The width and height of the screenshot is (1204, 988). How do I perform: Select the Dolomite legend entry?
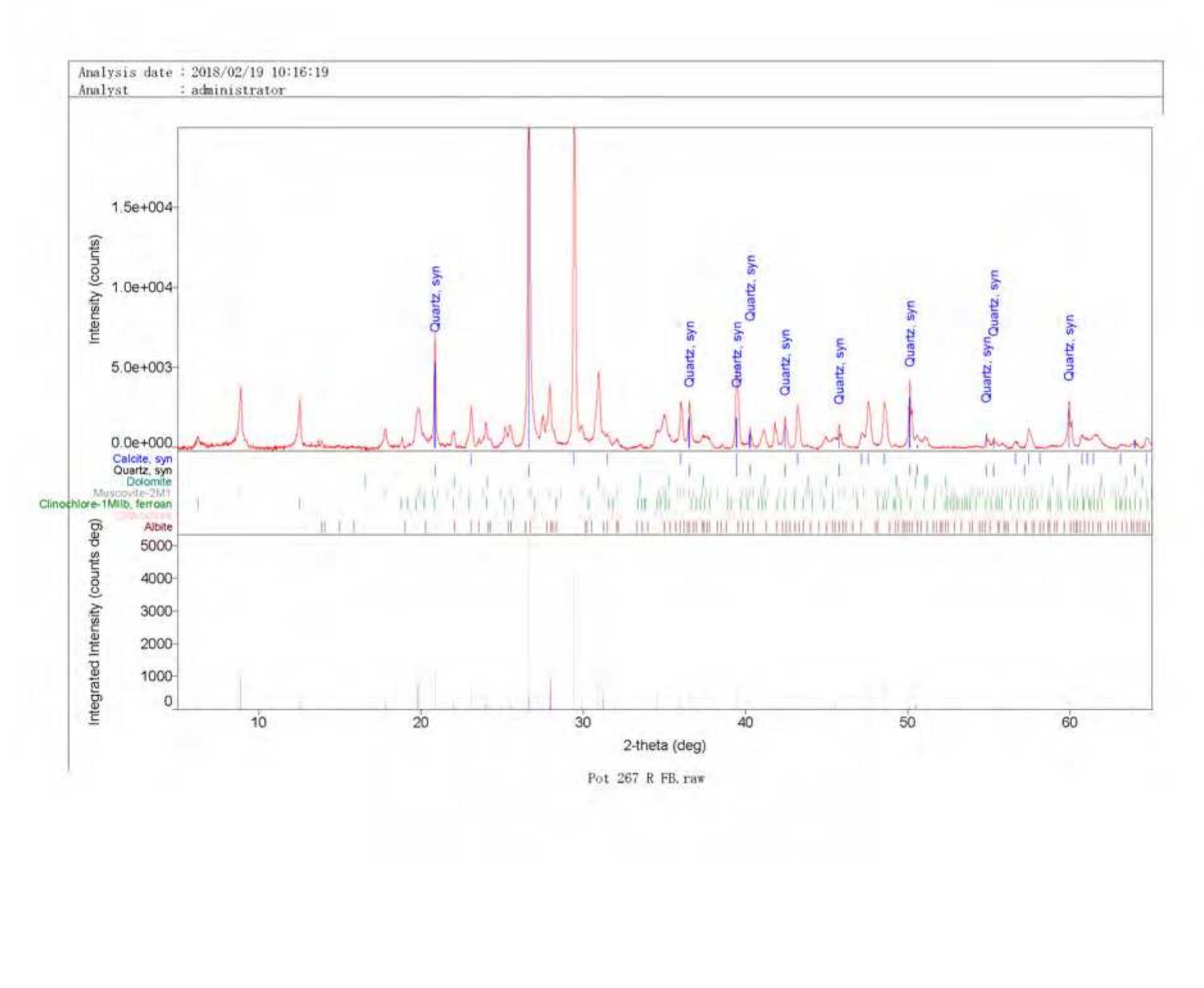(x=149, y=482)
